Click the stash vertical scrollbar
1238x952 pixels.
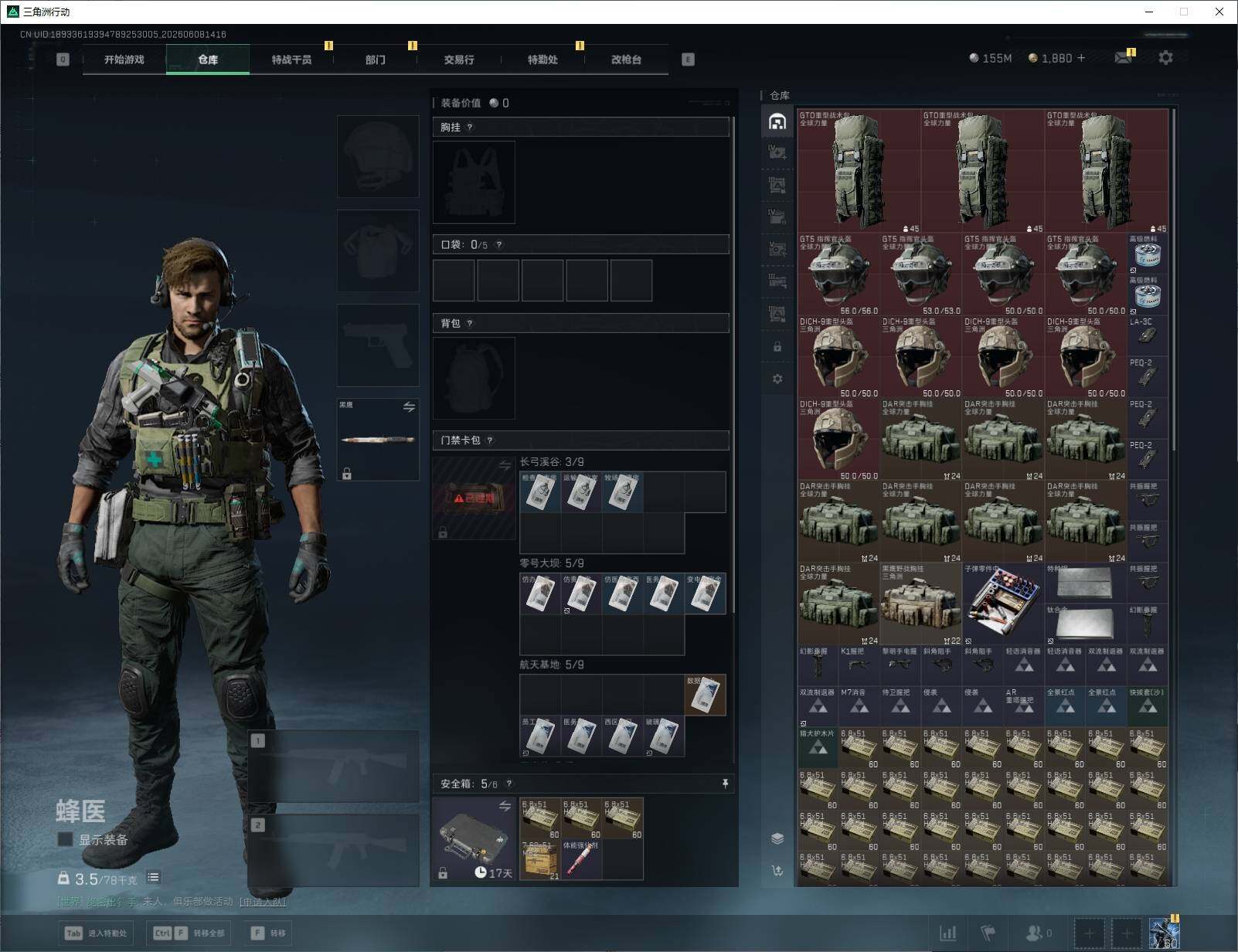pyautogui.click(x=1174, y=280)
